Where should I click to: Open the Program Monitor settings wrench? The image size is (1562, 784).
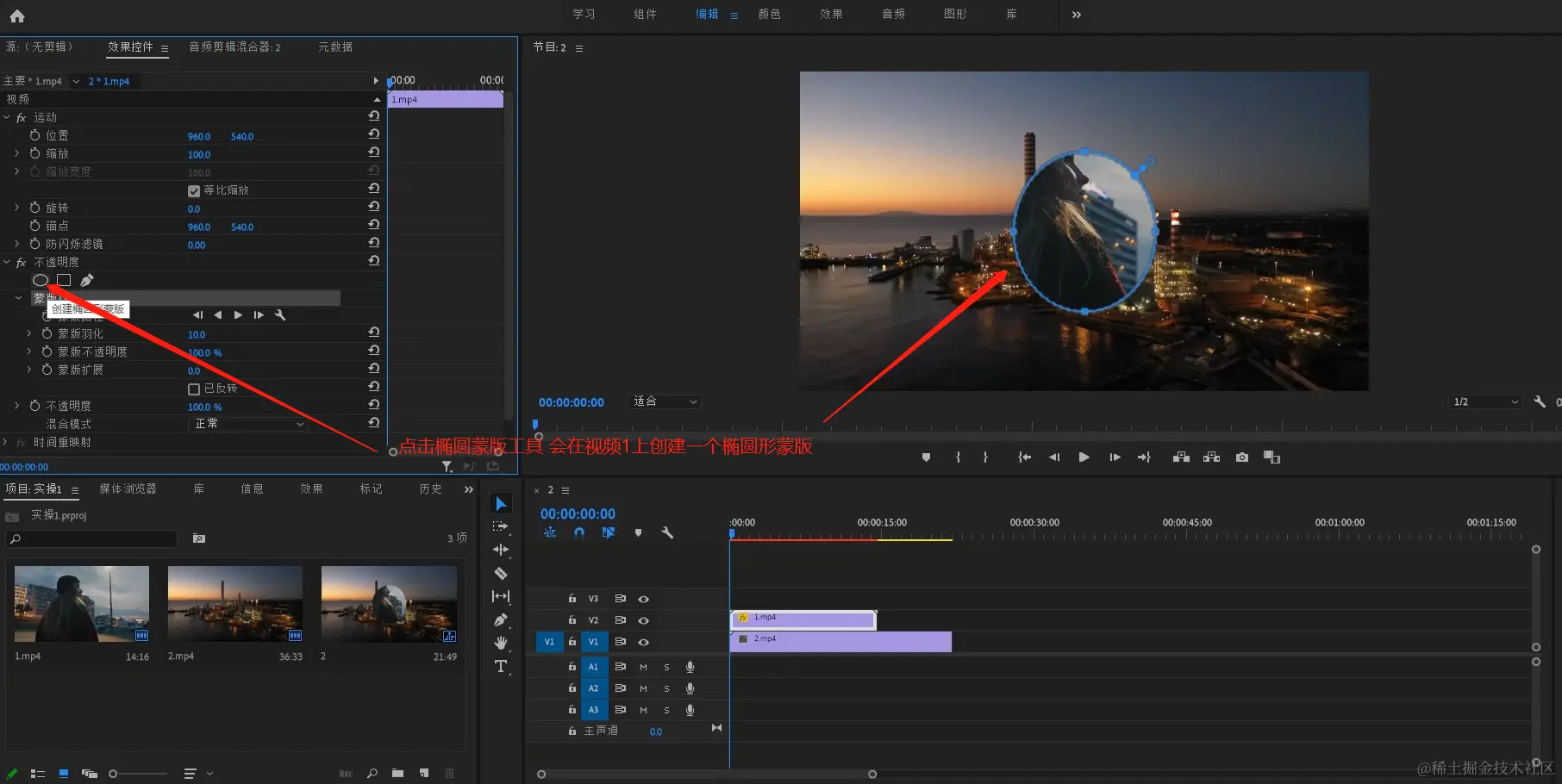tap(1539, 401)
